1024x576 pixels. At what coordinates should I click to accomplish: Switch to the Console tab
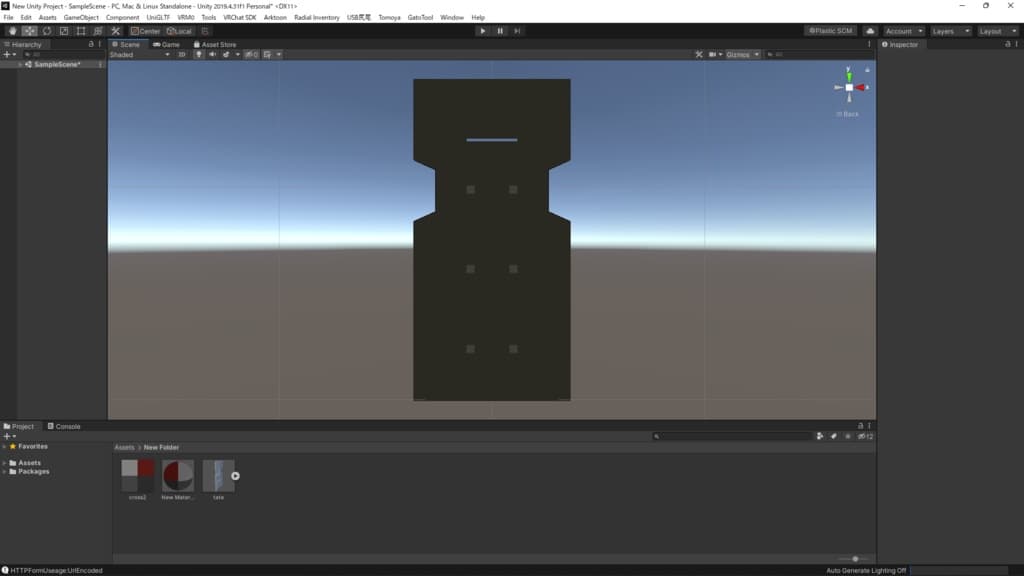[64, 426]
